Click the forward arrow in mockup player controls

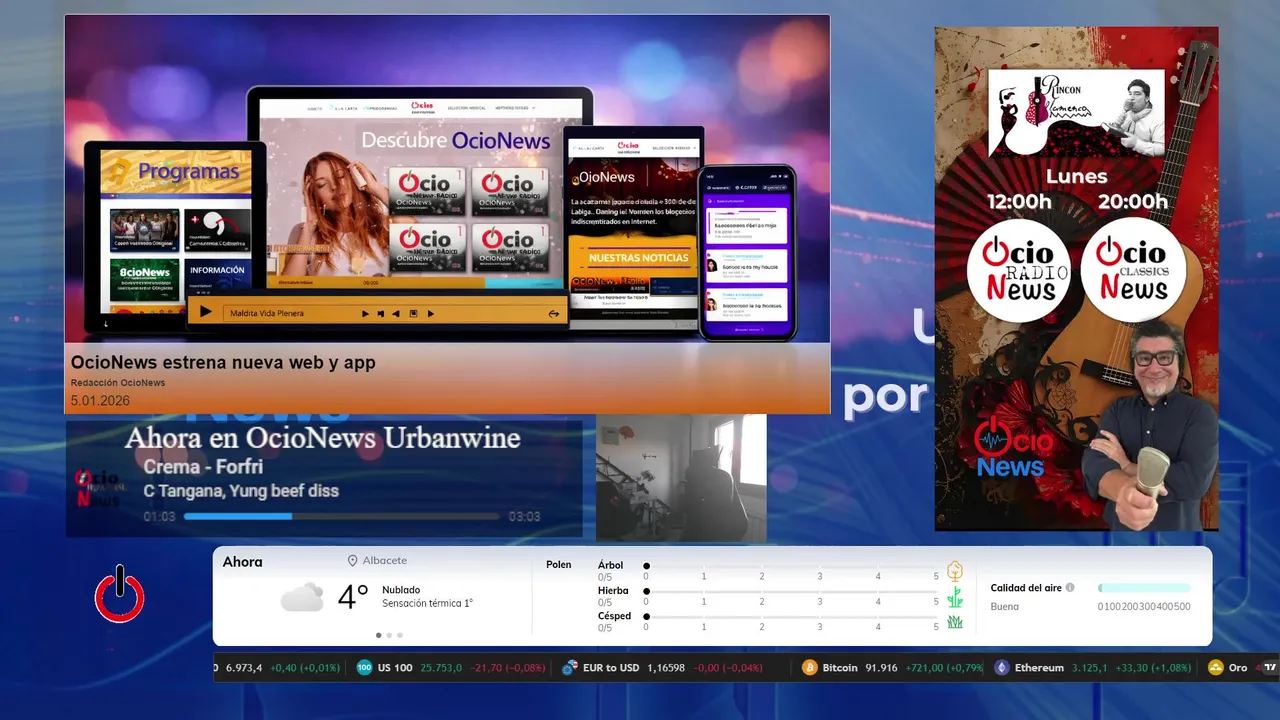click(431, 314)
